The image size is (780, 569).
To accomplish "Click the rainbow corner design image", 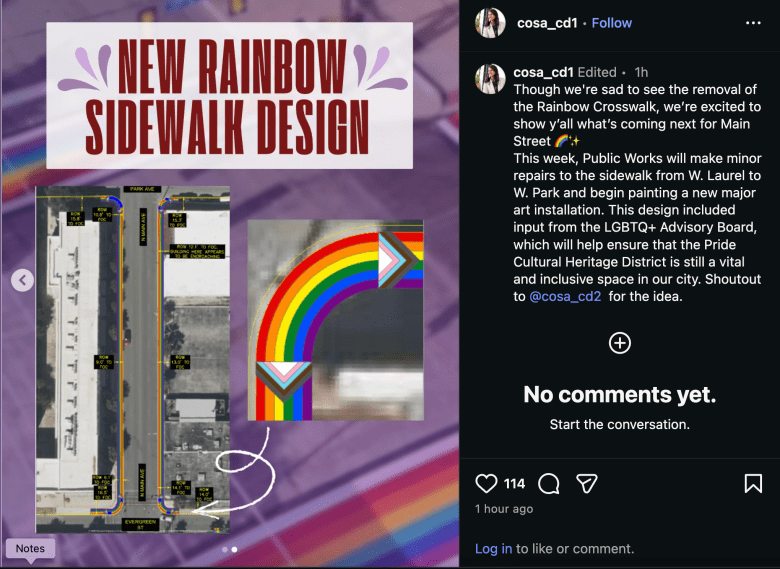I will pos(336,320).
